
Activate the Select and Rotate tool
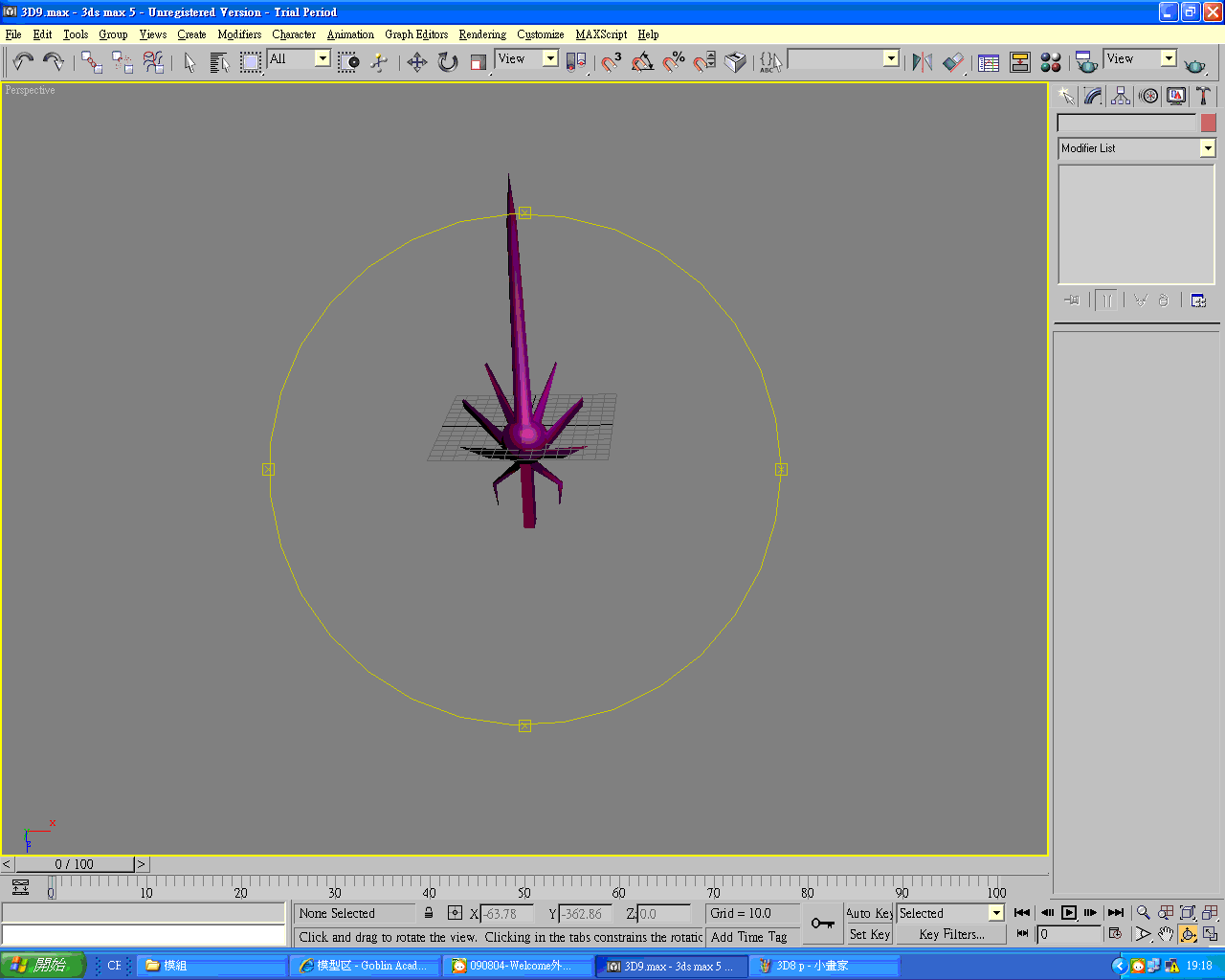click(x=448, y=62)
